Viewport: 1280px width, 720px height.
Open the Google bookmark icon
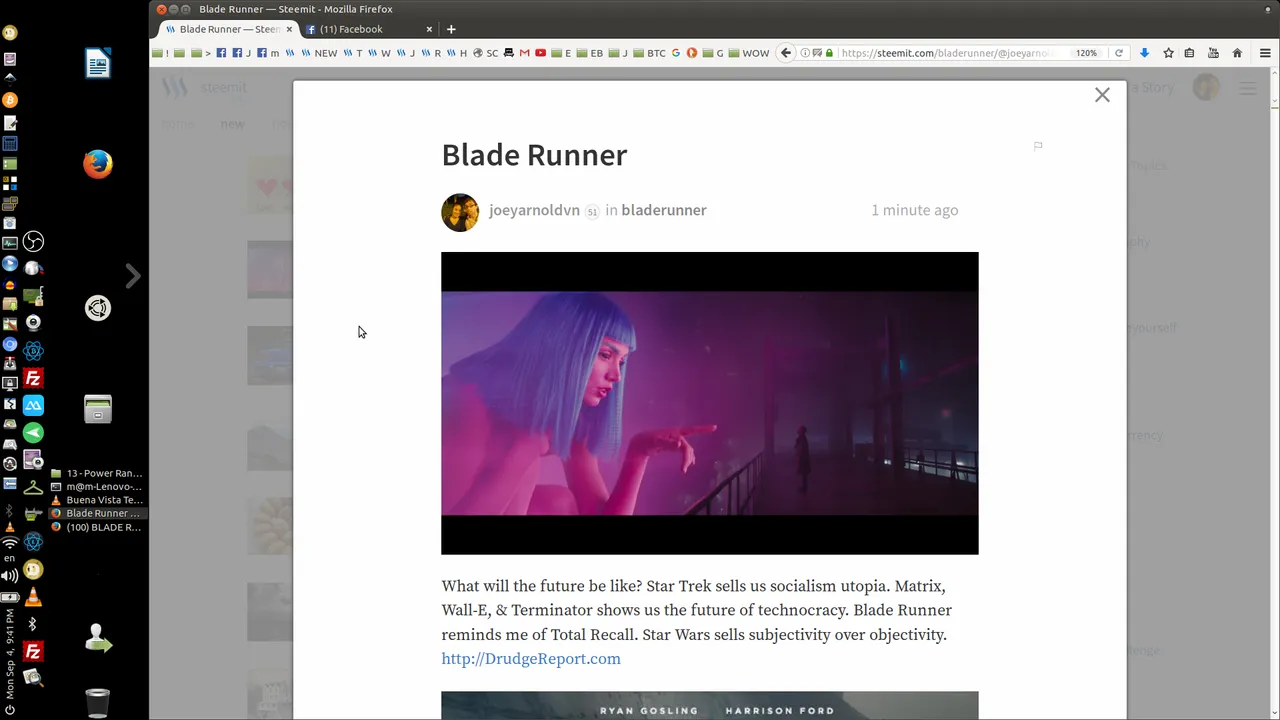pos(676,53)
